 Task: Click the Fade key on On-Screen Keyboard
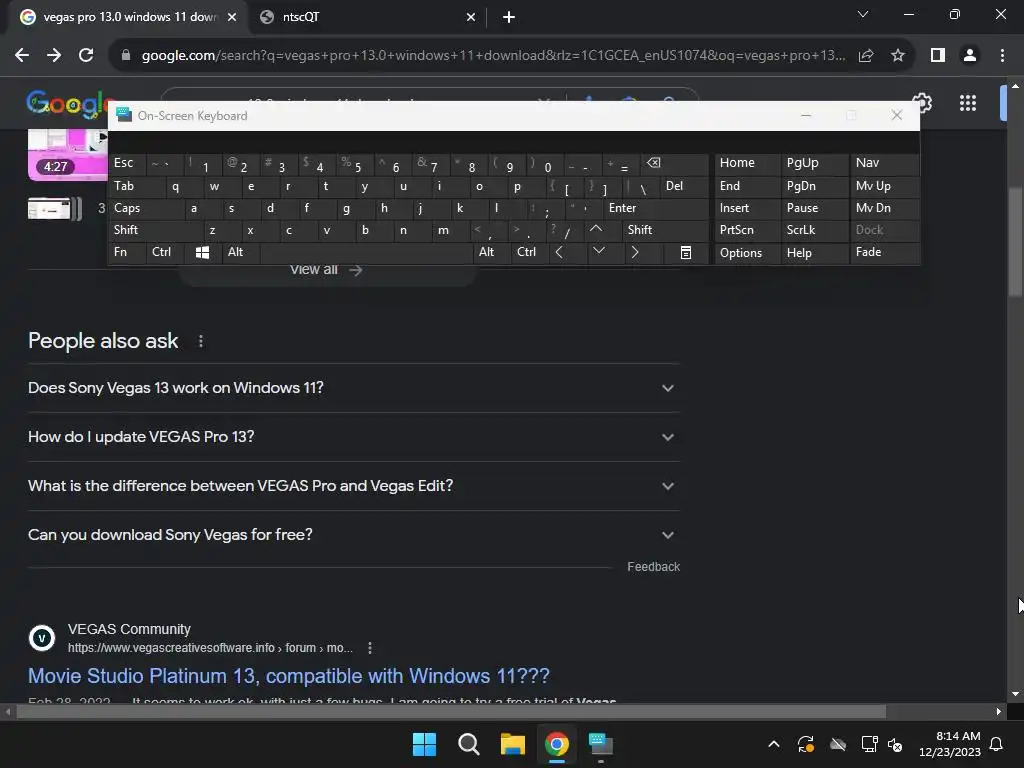click(x=884, y=252)
